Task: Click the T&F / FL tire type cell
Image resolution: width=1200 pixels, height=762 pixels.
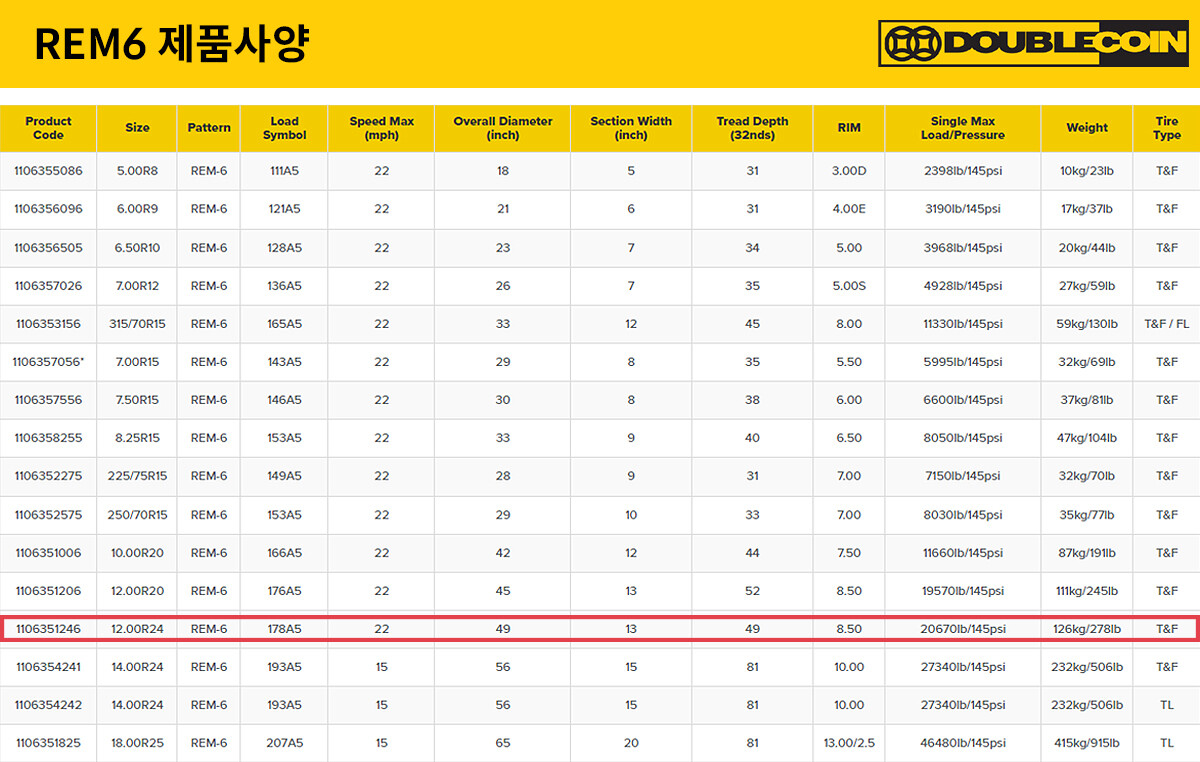Action: (x=1166, y=324)
